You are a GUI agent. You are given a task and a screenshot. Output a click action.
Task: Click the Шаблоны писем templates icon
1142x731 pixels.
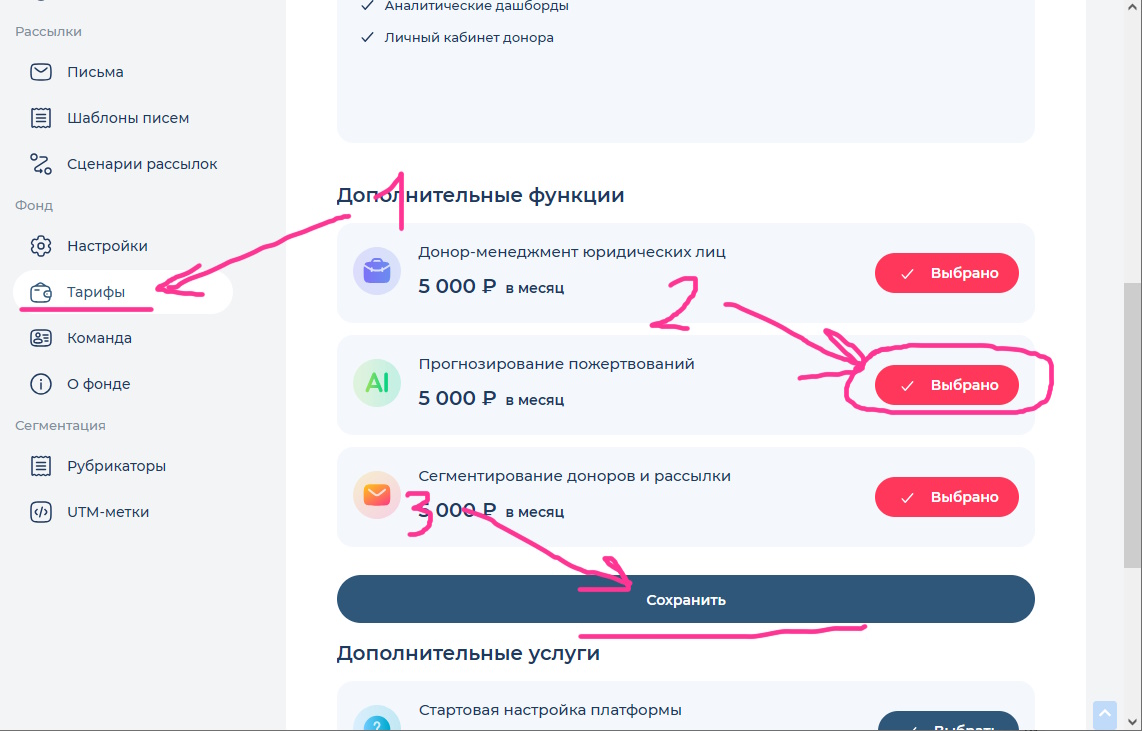40,117
